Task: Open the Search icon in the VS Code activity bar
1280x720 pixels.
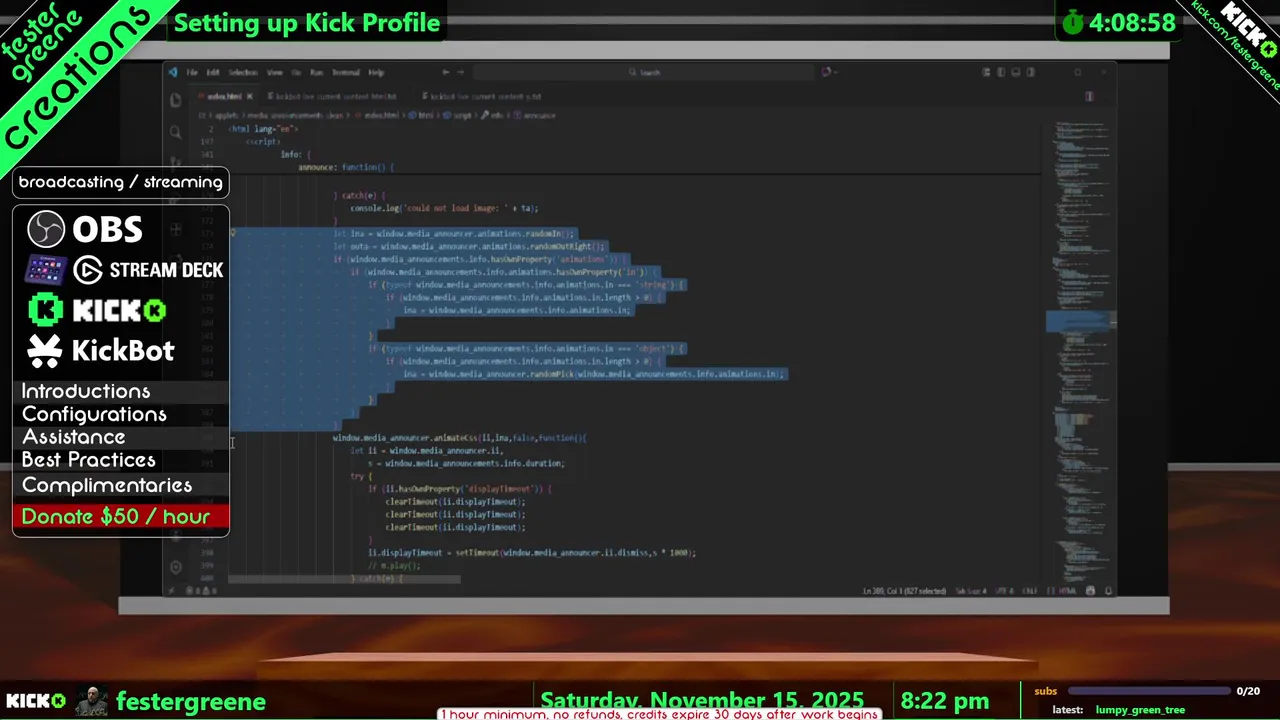Action: (x=176, y=132)
